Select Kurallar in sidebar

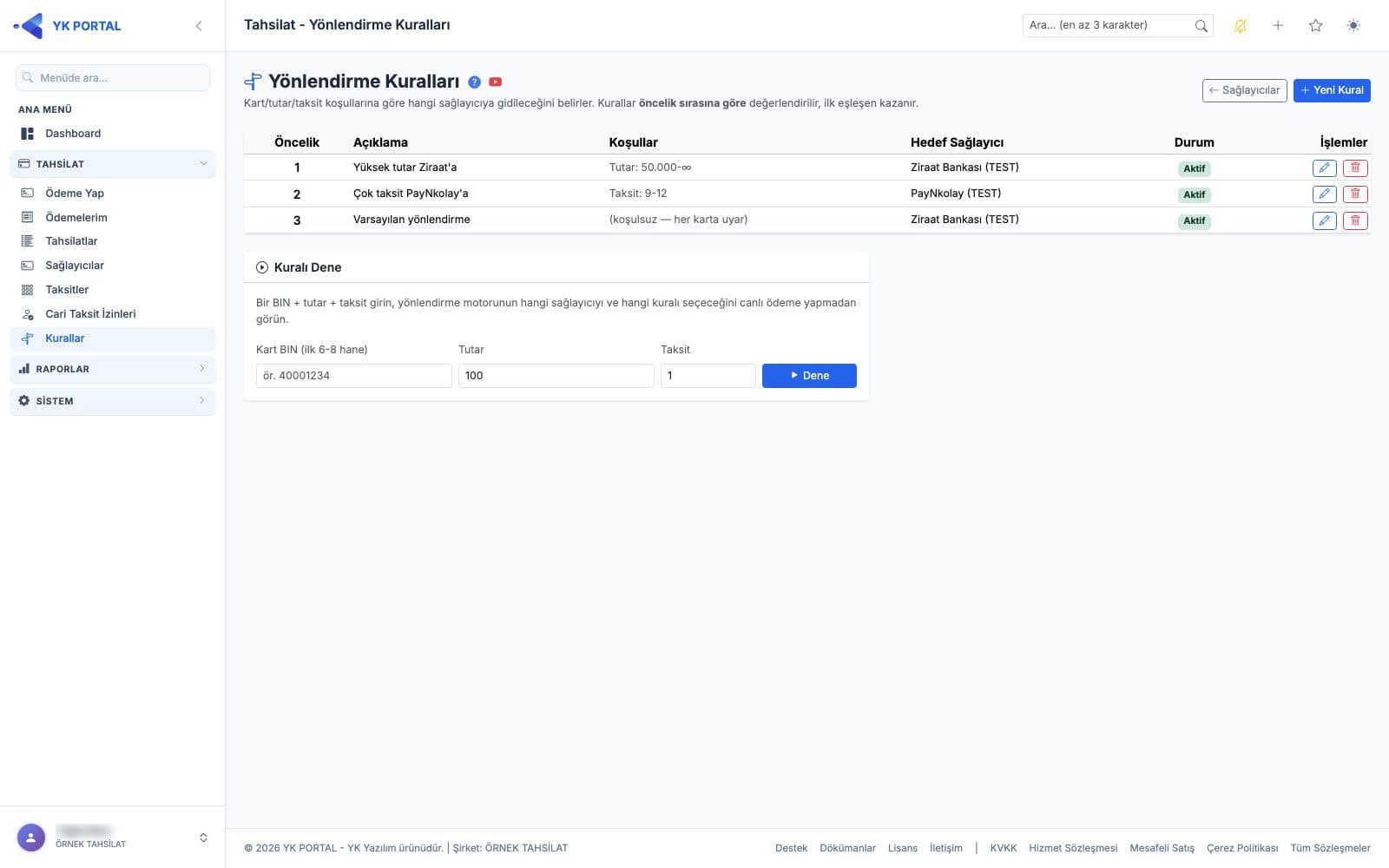click(113, 339)
